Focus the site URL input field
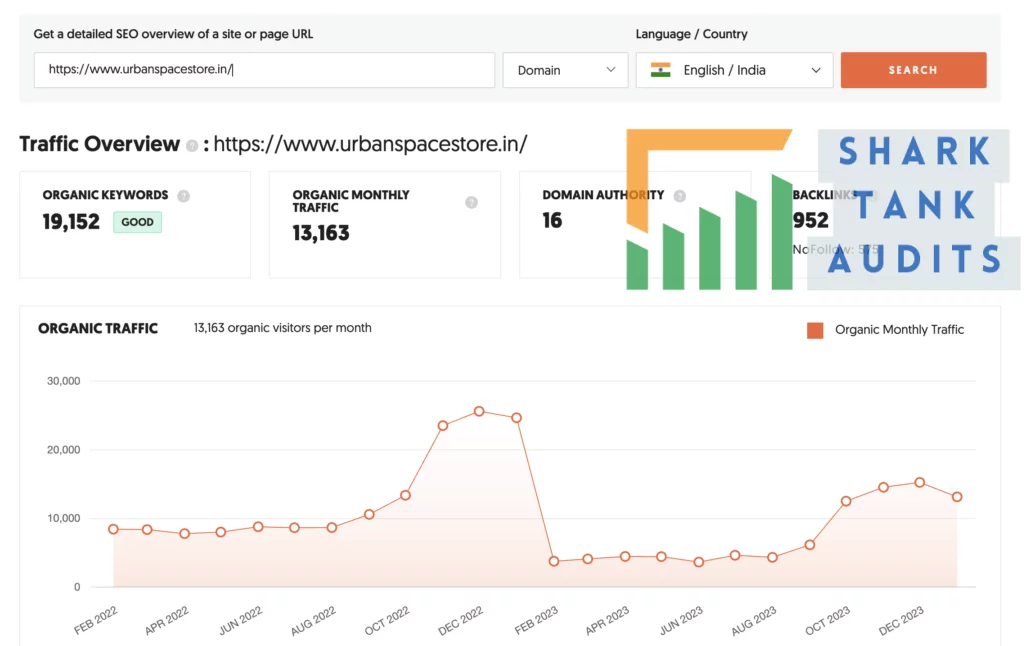This screenshot has width=1024, height=646. click(x=264, y=70)
